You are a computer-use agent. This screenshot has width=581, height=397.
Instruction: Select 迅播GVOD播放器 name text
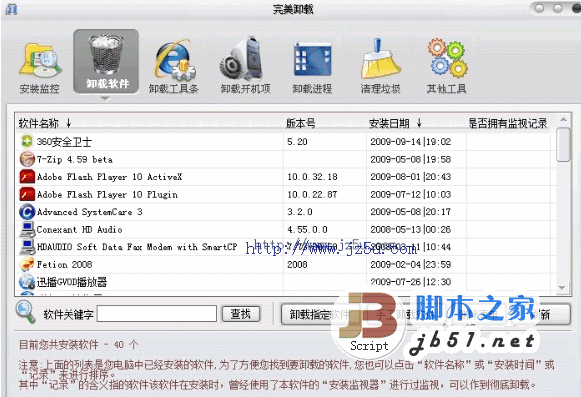[x=72, y=282]
